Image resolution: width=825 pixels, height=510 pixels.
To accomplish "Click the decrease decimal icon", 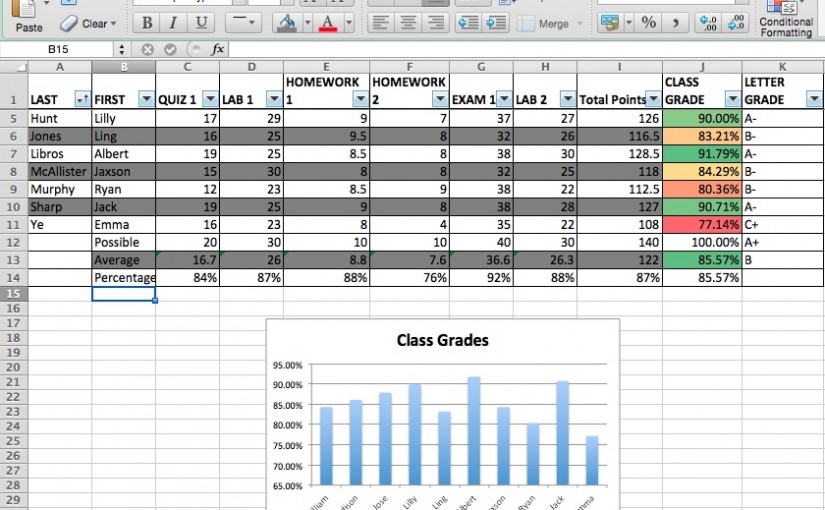I will click(737, 22).
